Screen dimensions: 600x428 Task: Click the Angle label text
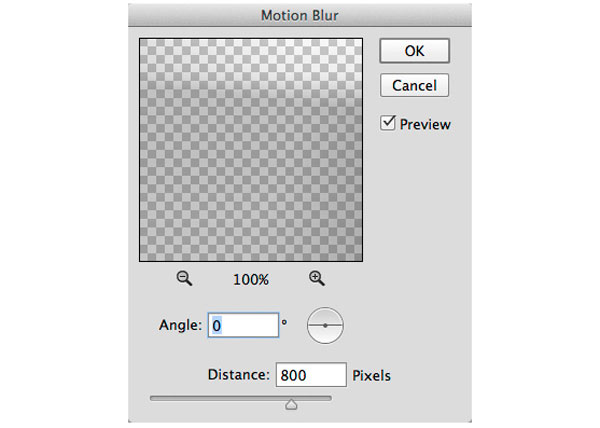180,325
